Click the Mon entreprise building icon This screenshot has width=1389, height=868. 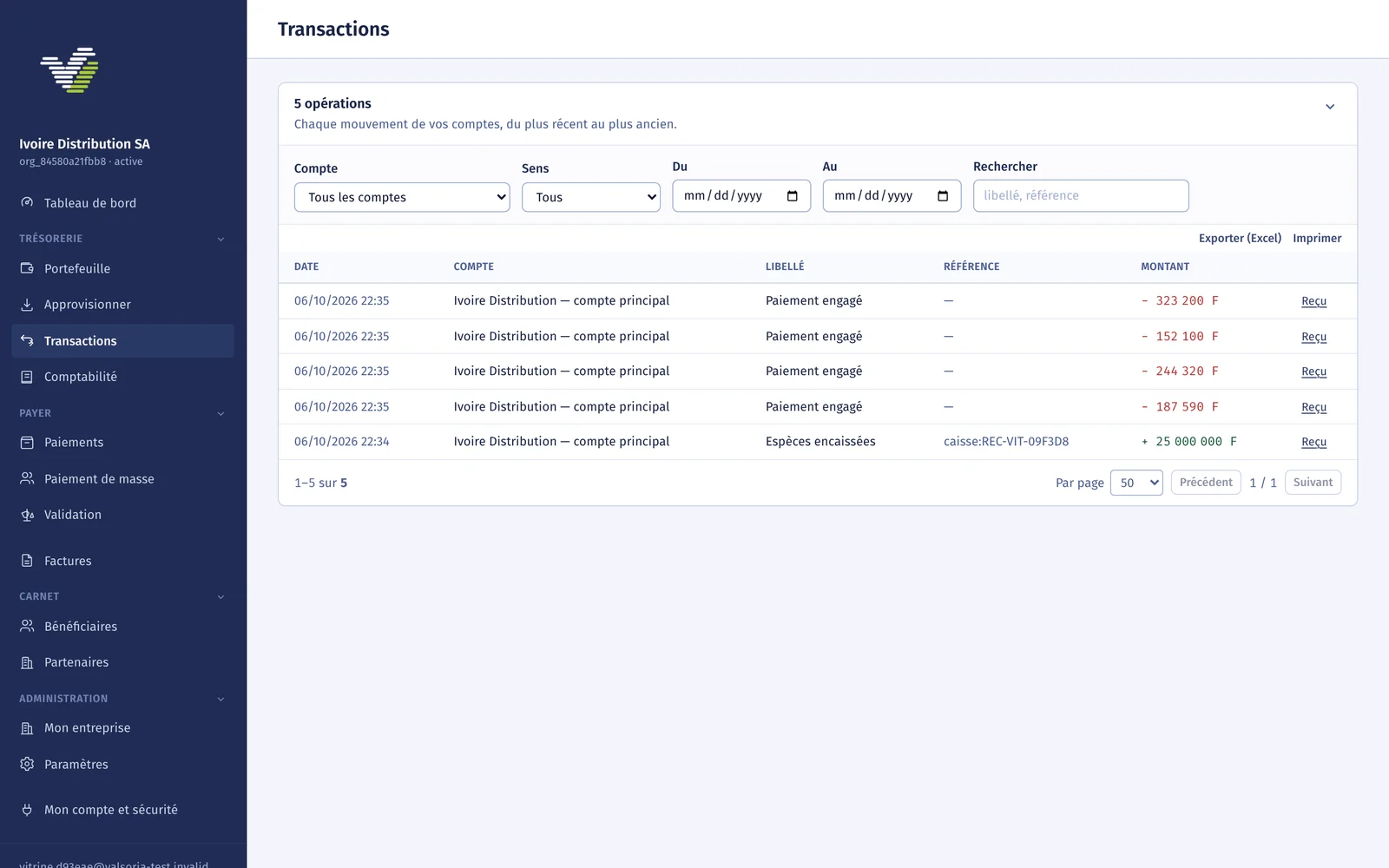click(x=27, y=728)
